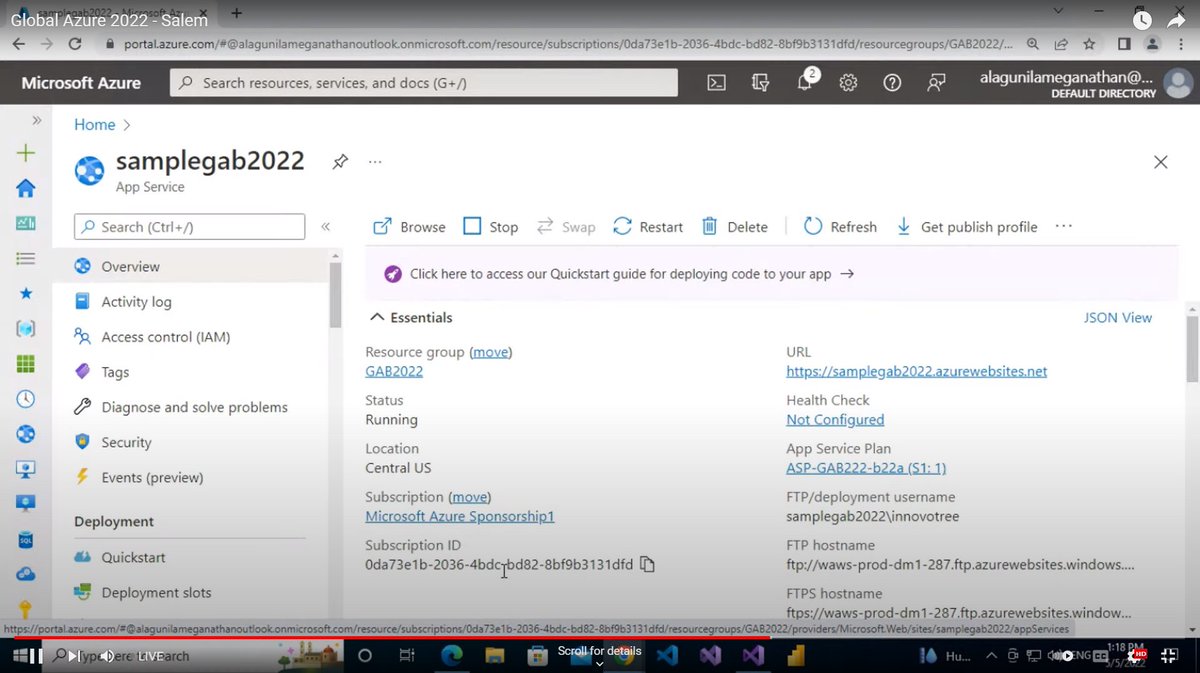Screen dimensions: 1200x673
Task: Open account menu alagunilameganathan
Action: point(1087,83)
